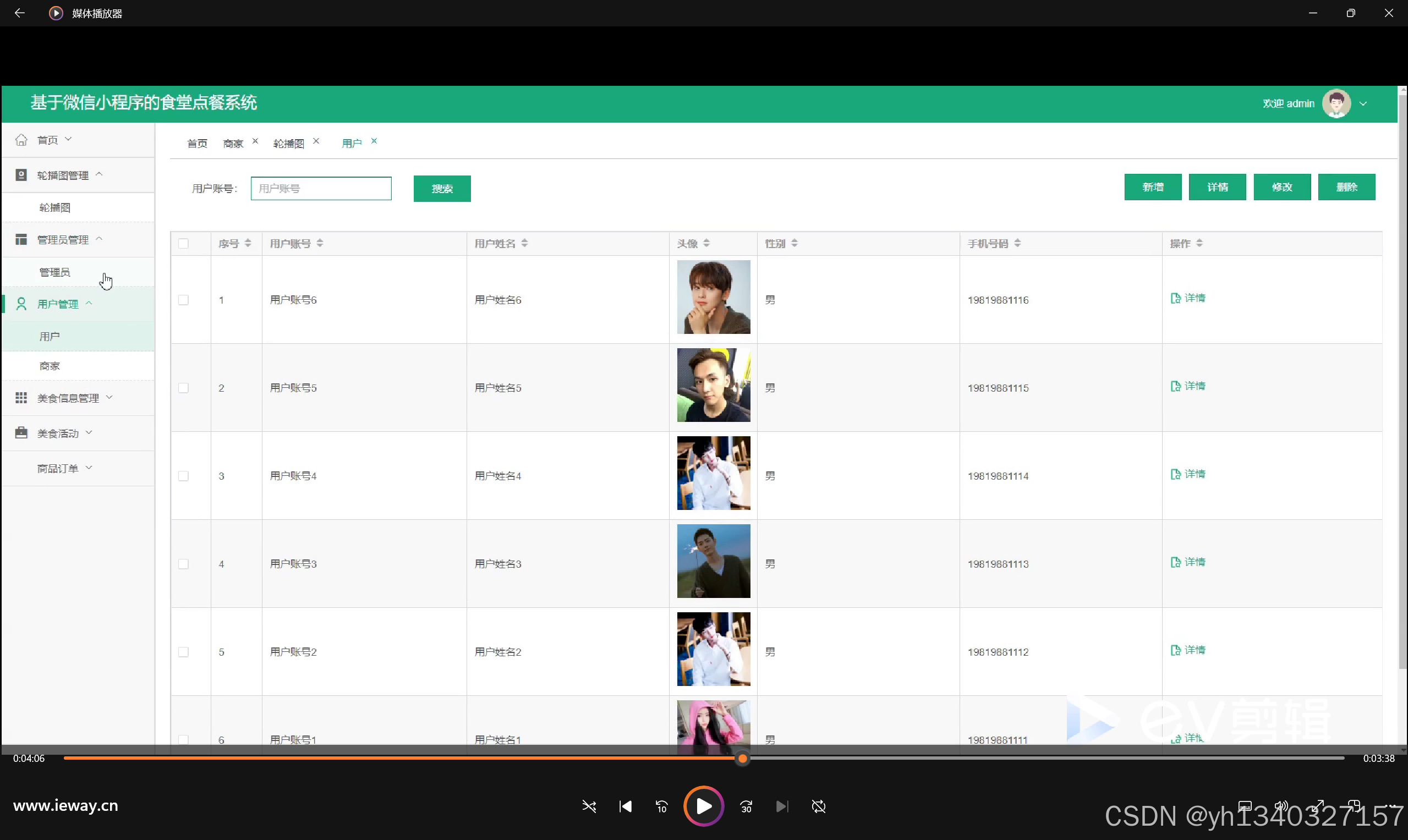The height and width of the screenshot is (840, 1408).
Task: Click the admin avatar picture
Action: click(x=1336, y=103)
